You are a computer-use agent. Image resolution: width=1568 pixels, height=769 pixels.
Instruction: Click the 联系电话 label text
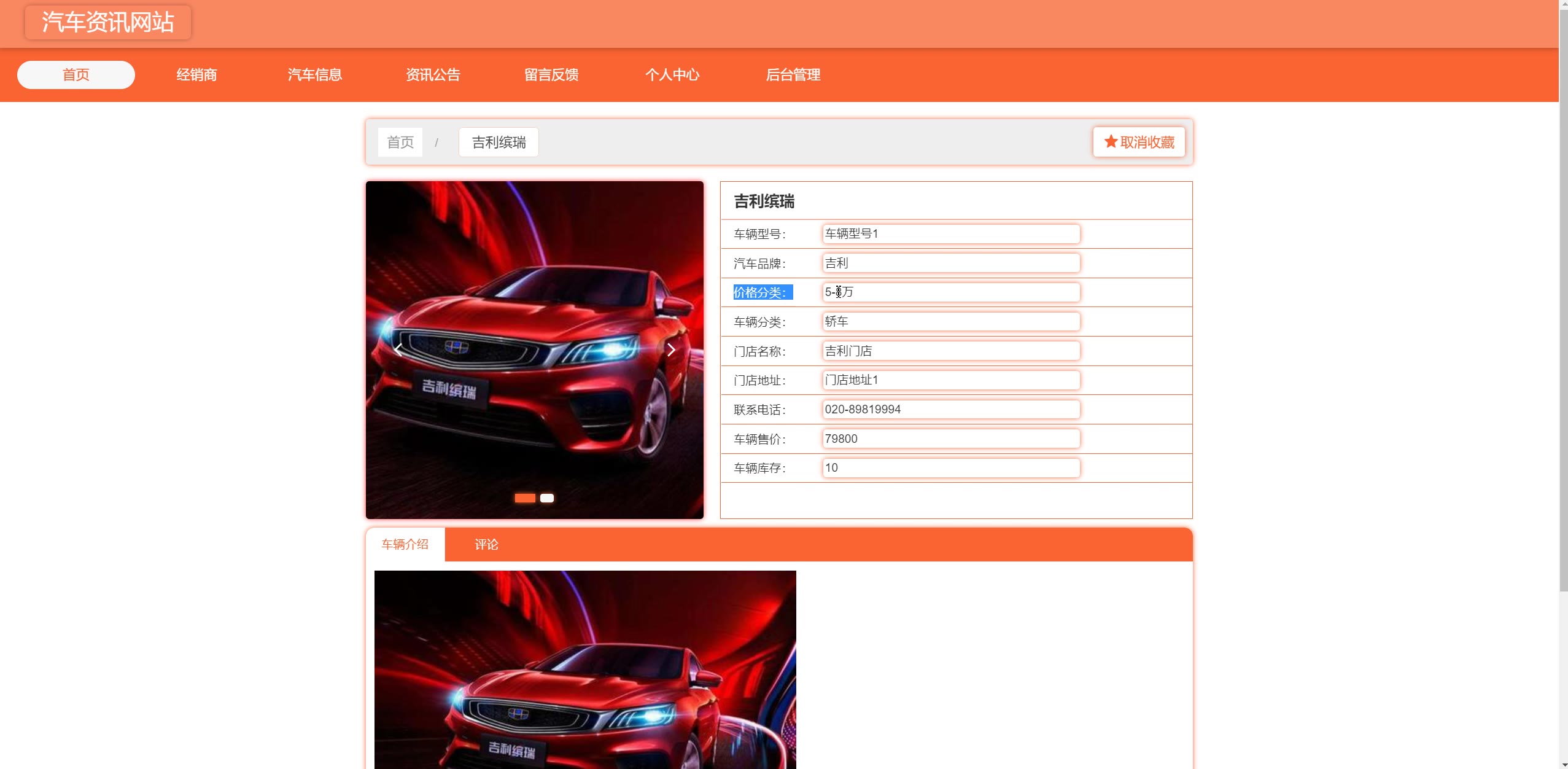[x=760, y=410]
